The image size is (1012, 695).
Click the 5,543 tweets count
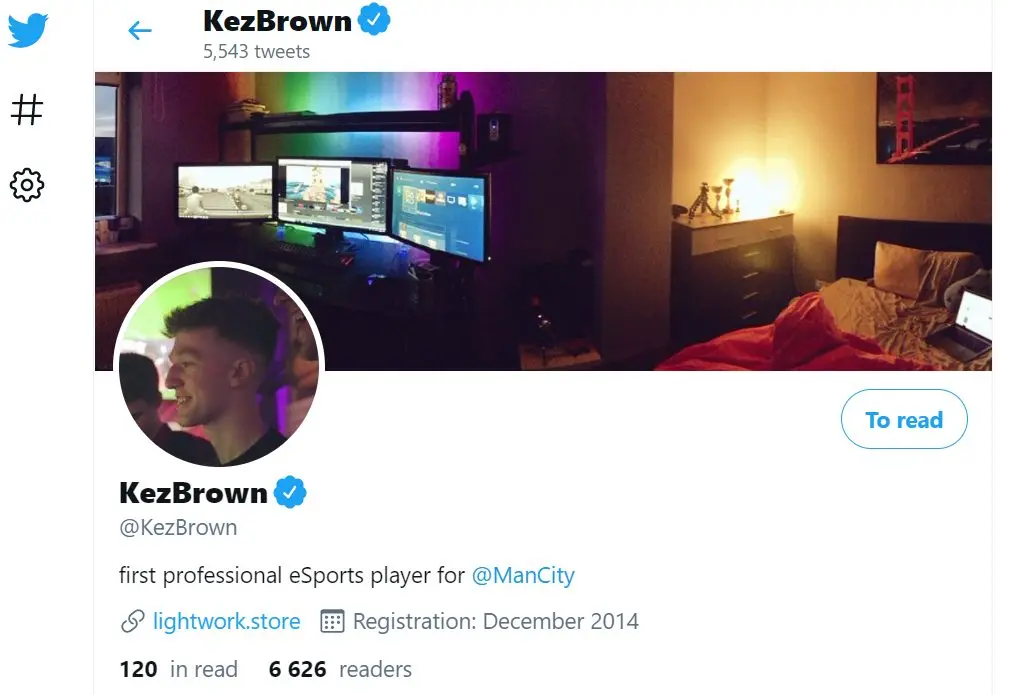tap(256, 52)
